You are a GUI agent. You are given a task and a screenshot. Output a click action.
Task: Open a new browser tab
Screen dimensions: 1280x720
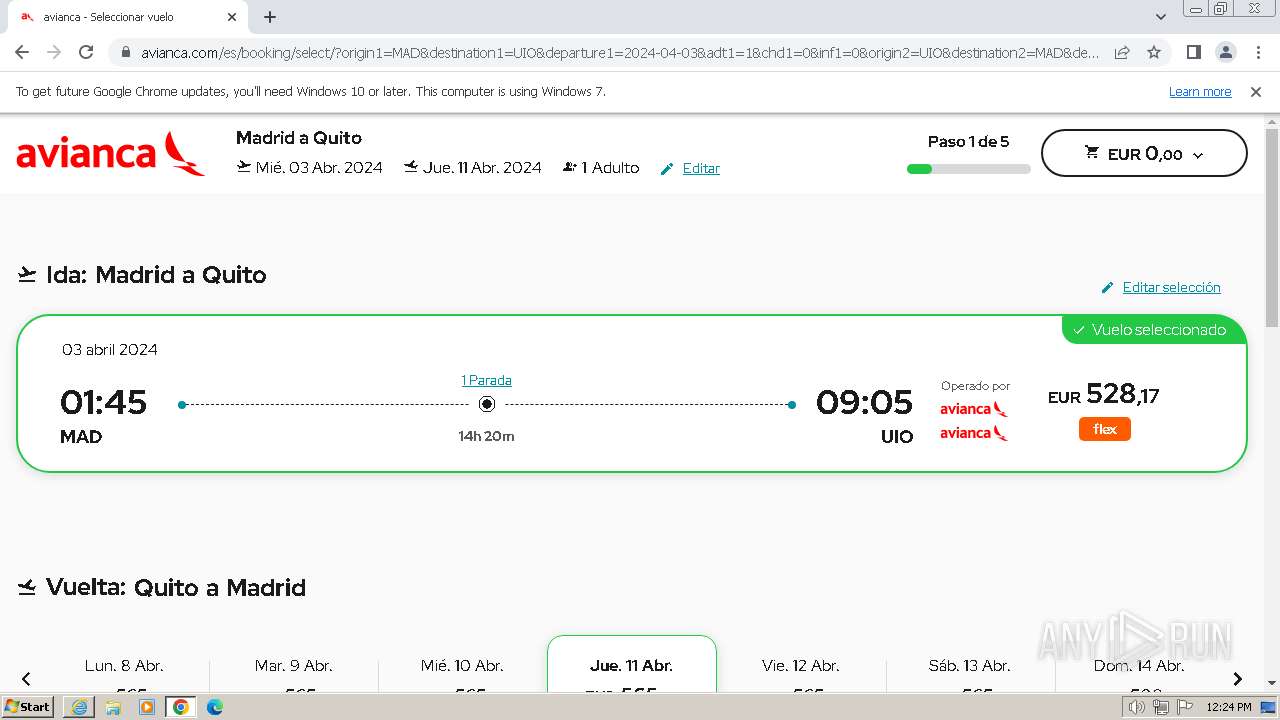coord(270,17)
